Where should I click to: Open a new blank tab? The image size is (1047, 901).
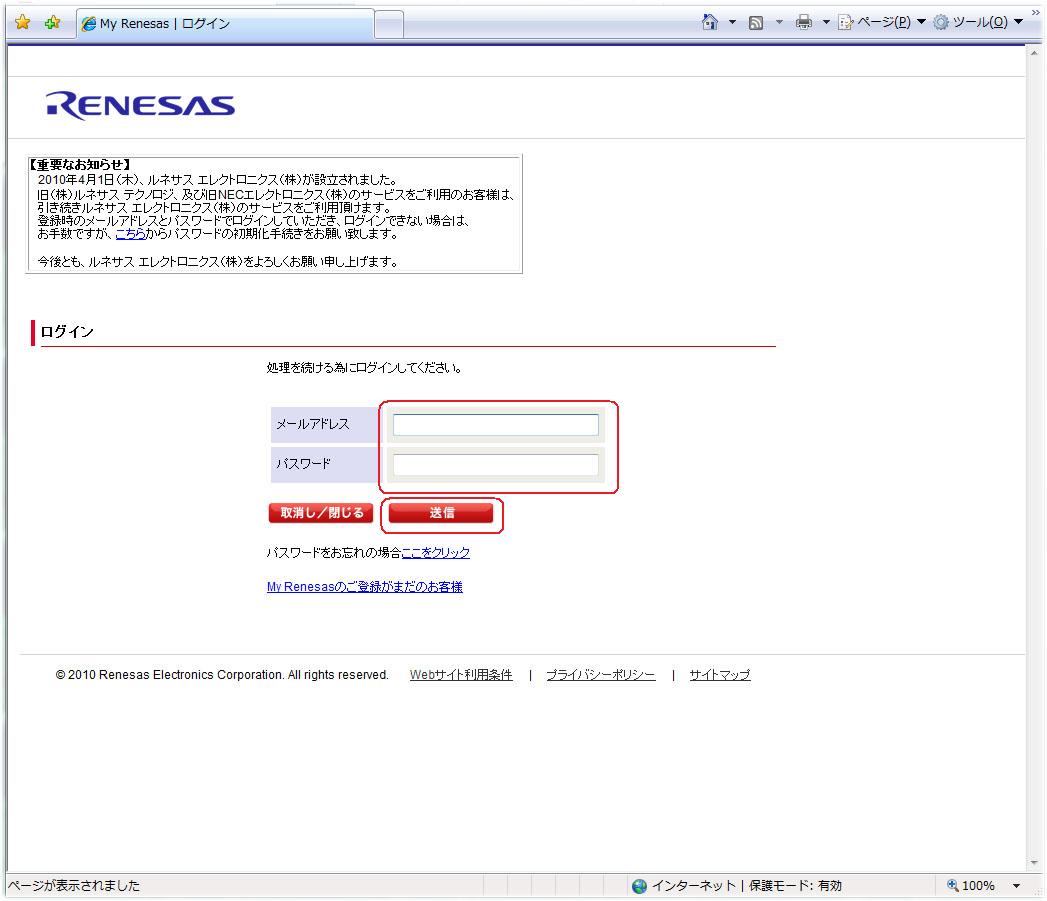pos(389,24)
